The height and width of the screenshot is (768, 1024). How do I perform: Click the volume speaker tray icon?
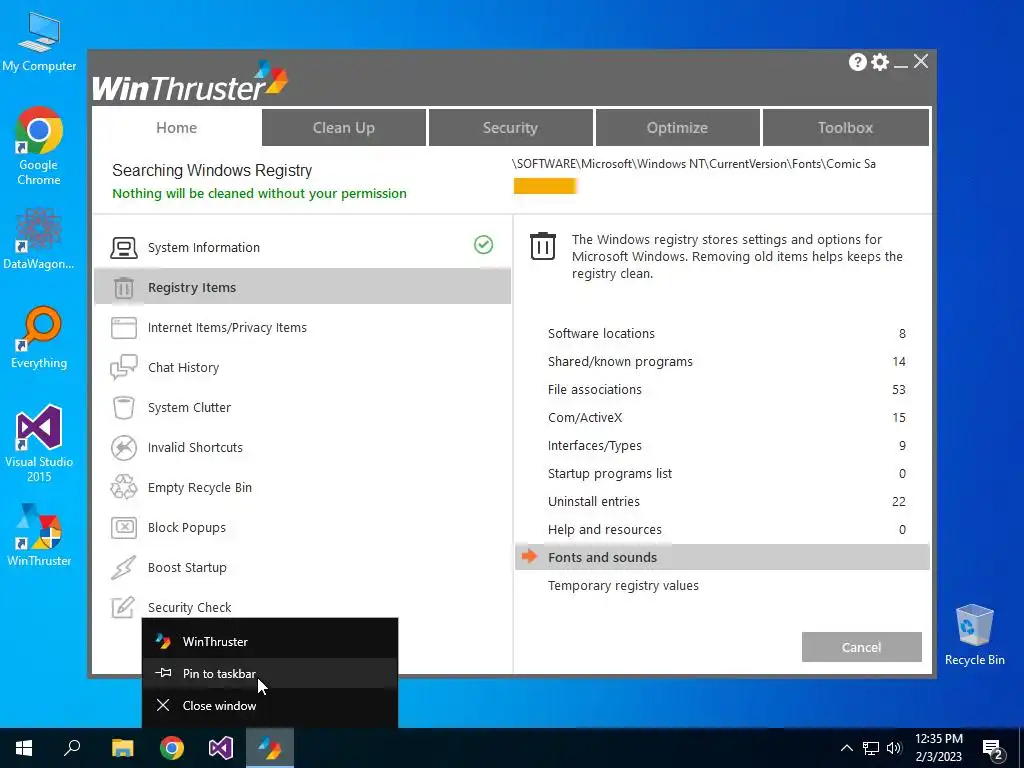(894, 748)
